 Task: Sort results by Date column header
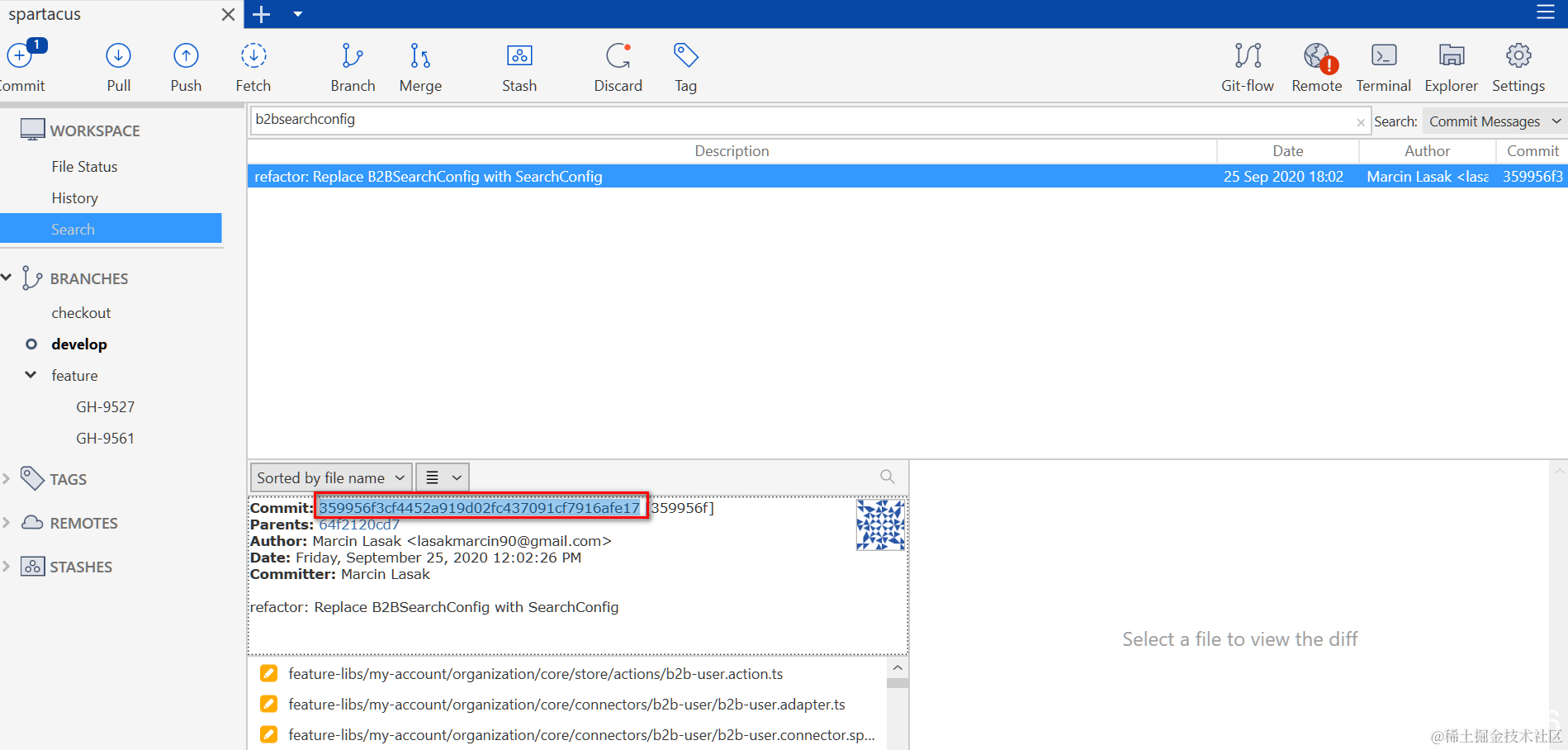[1287, 151]
